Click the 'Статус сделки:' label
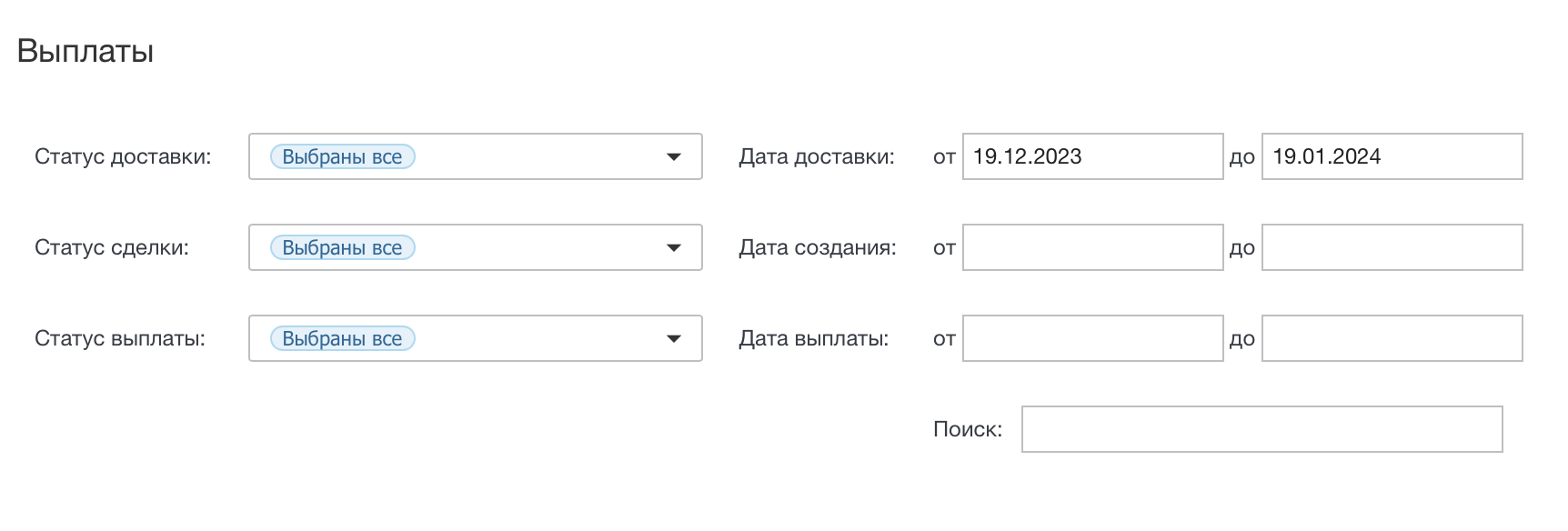The height and width of the screenshot is (531, 1568). 112,248
